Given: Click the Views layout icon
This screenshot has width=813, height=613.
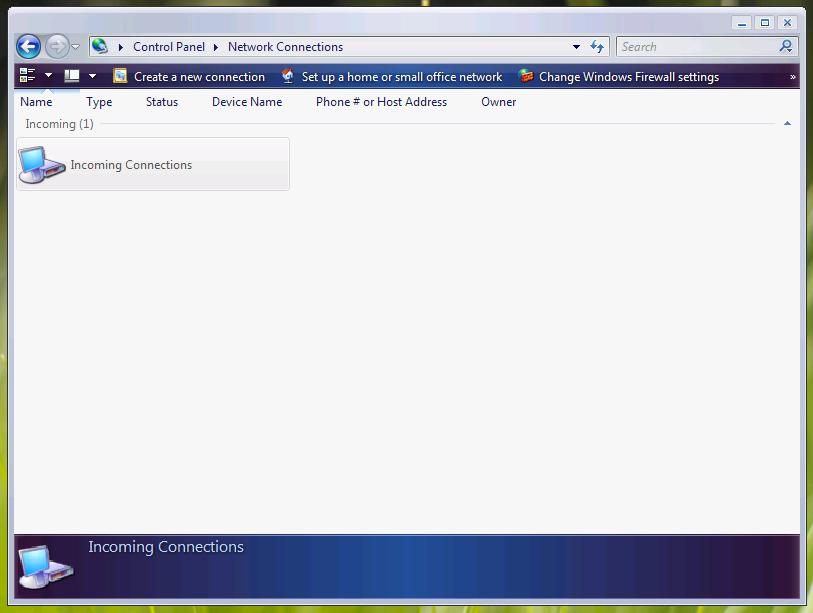Looking at the screenshot, I should click(x=72, y=76).
